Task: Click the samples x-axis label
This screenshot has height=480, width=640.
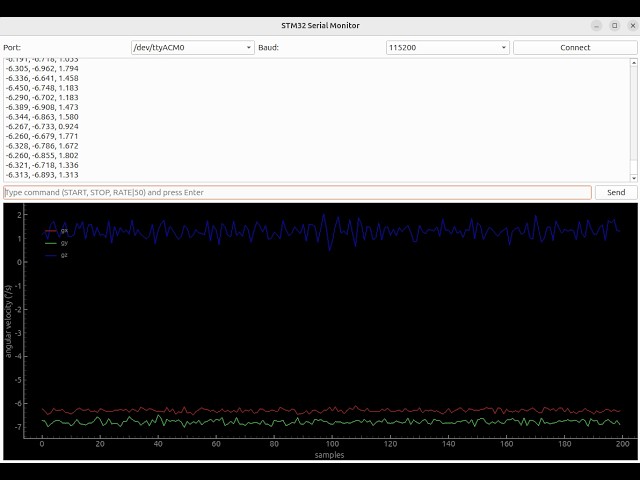Action: click(x=329, y=455)
